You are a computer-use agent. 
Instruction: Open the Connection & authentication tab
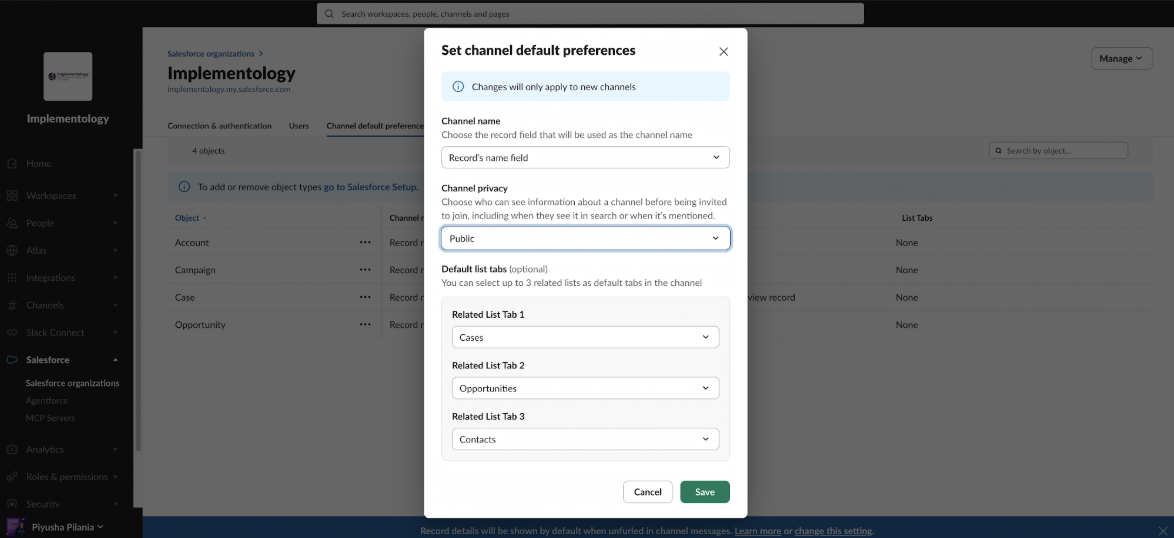click(219, 126)
